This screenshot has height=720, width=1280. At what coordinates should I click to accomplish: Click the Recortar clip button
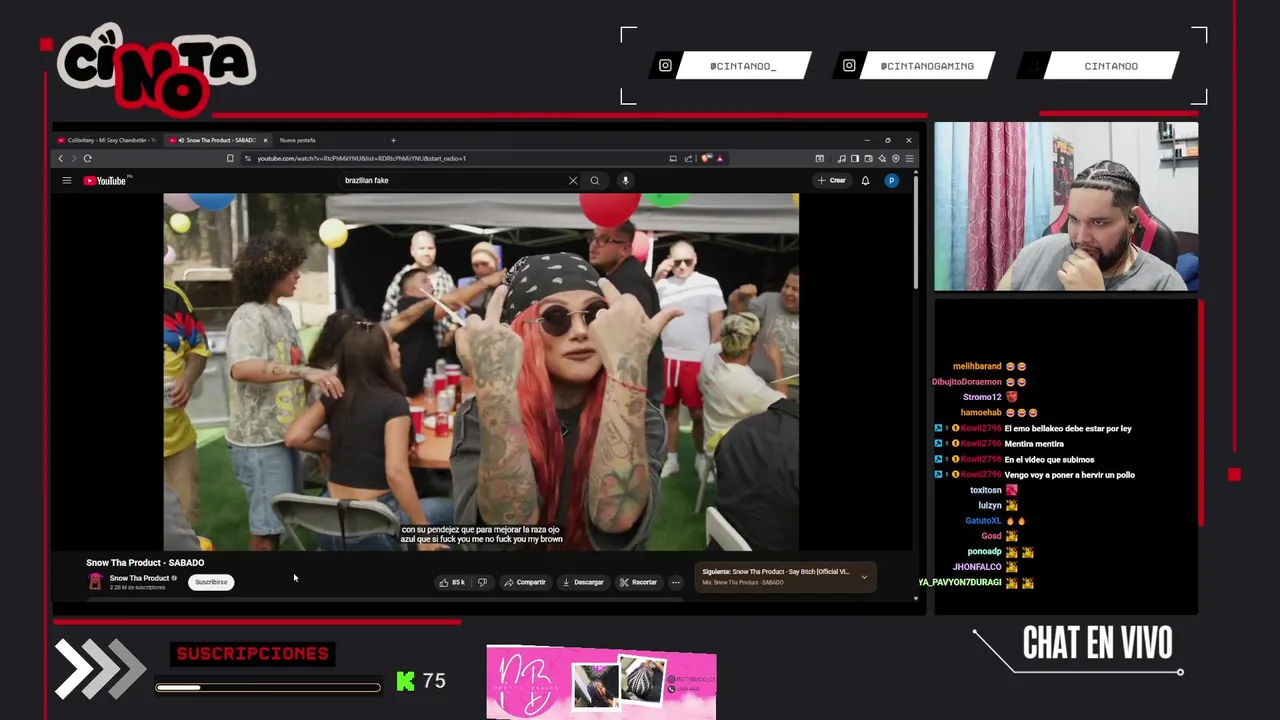pos(638,582)
